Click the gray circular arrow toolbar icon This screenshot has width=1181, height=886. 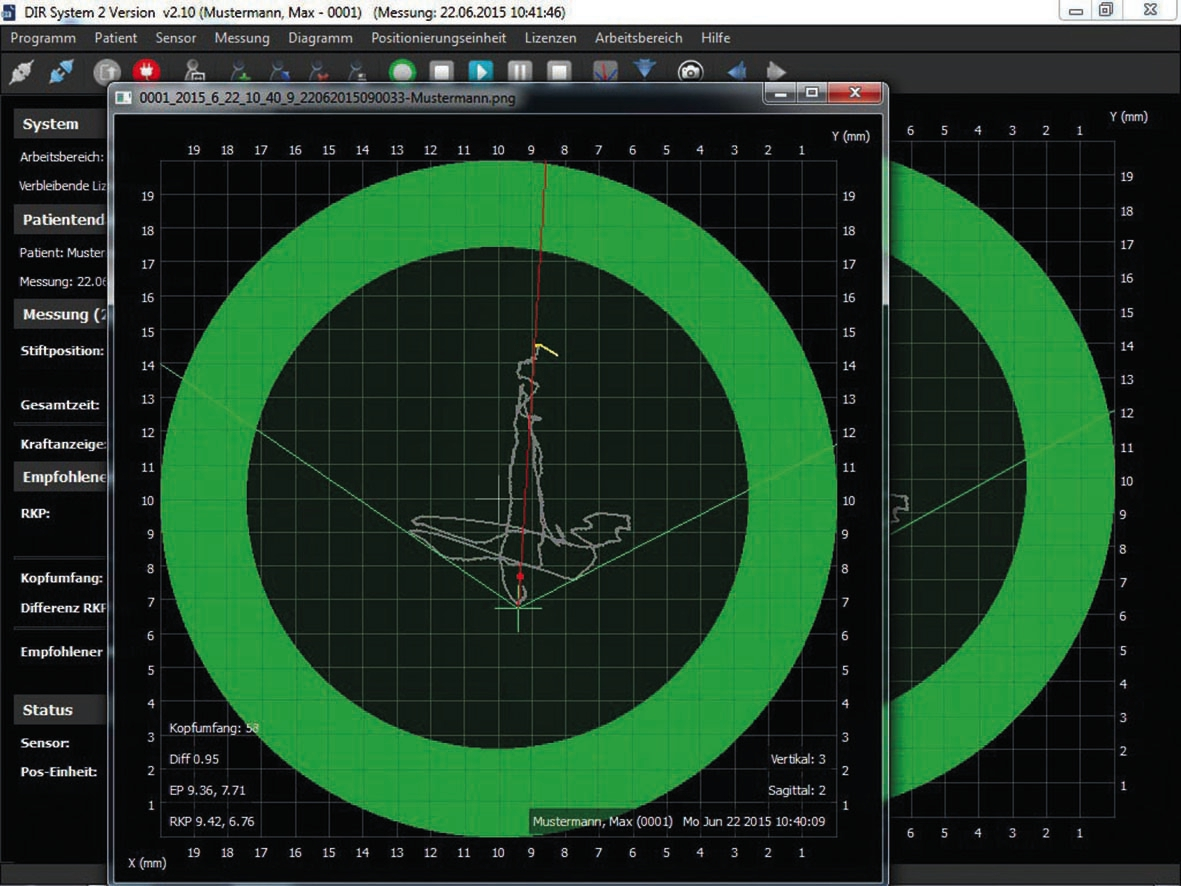tap(107, 72)
